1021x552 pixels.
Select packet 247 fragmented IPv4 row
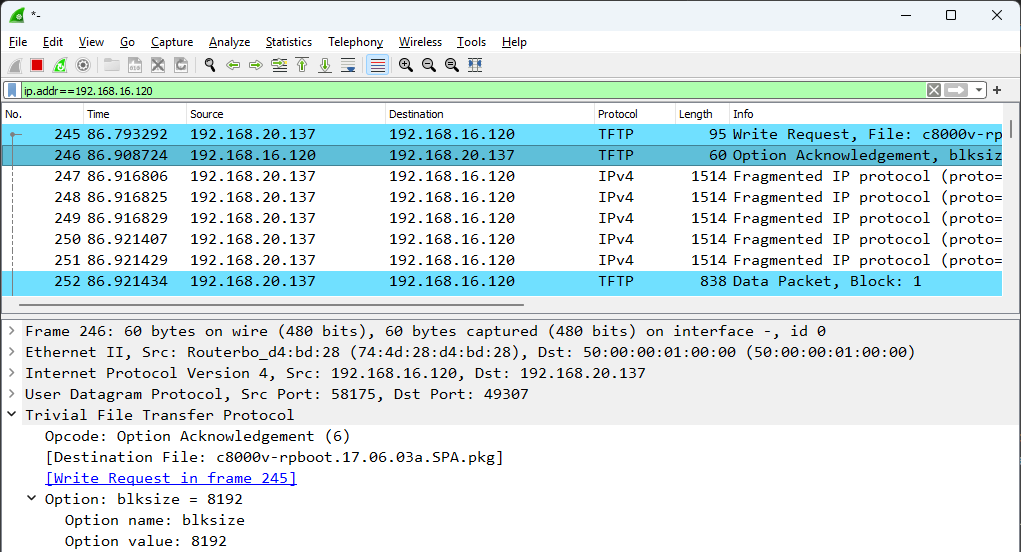[x=502, y=176]
